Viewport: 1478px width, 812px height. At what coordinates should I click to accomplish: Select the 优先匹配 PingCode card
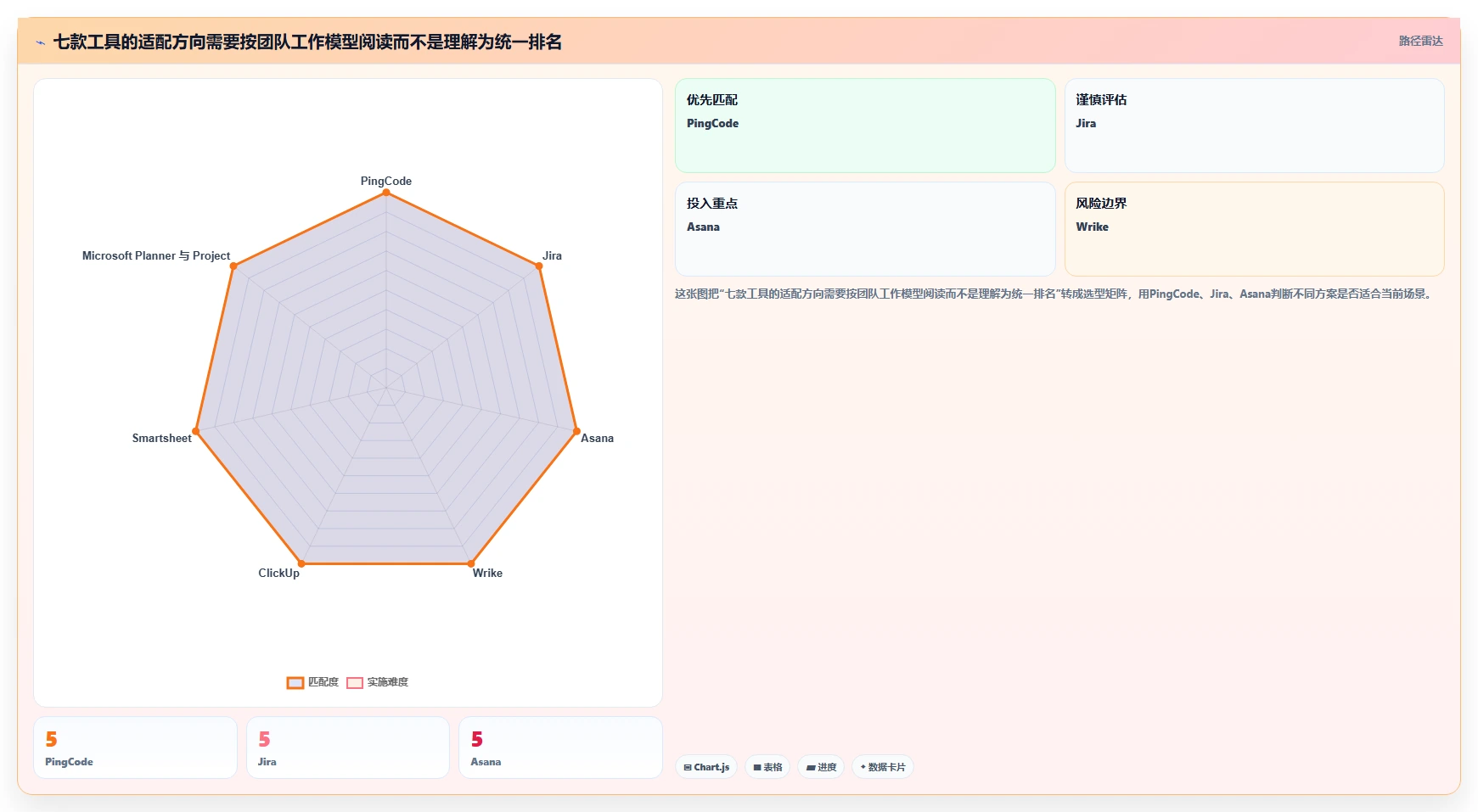point(865,126)
